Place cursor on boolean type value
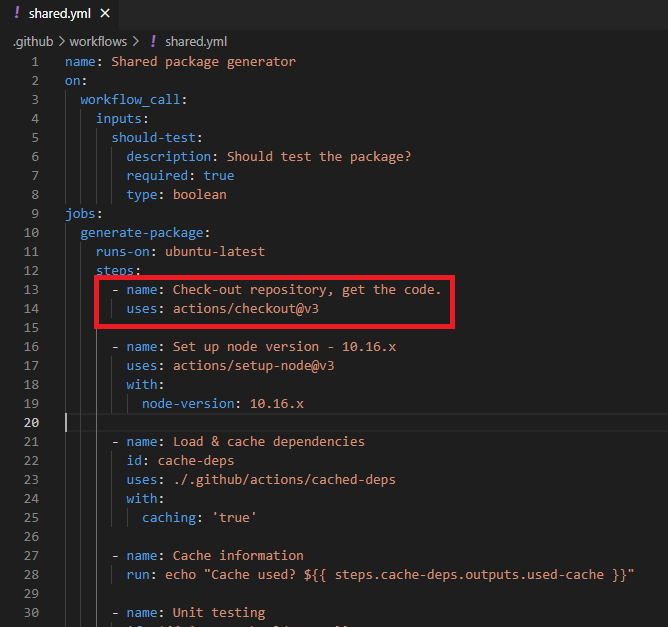Screen dimensions: 668x627 coord(199,195)
